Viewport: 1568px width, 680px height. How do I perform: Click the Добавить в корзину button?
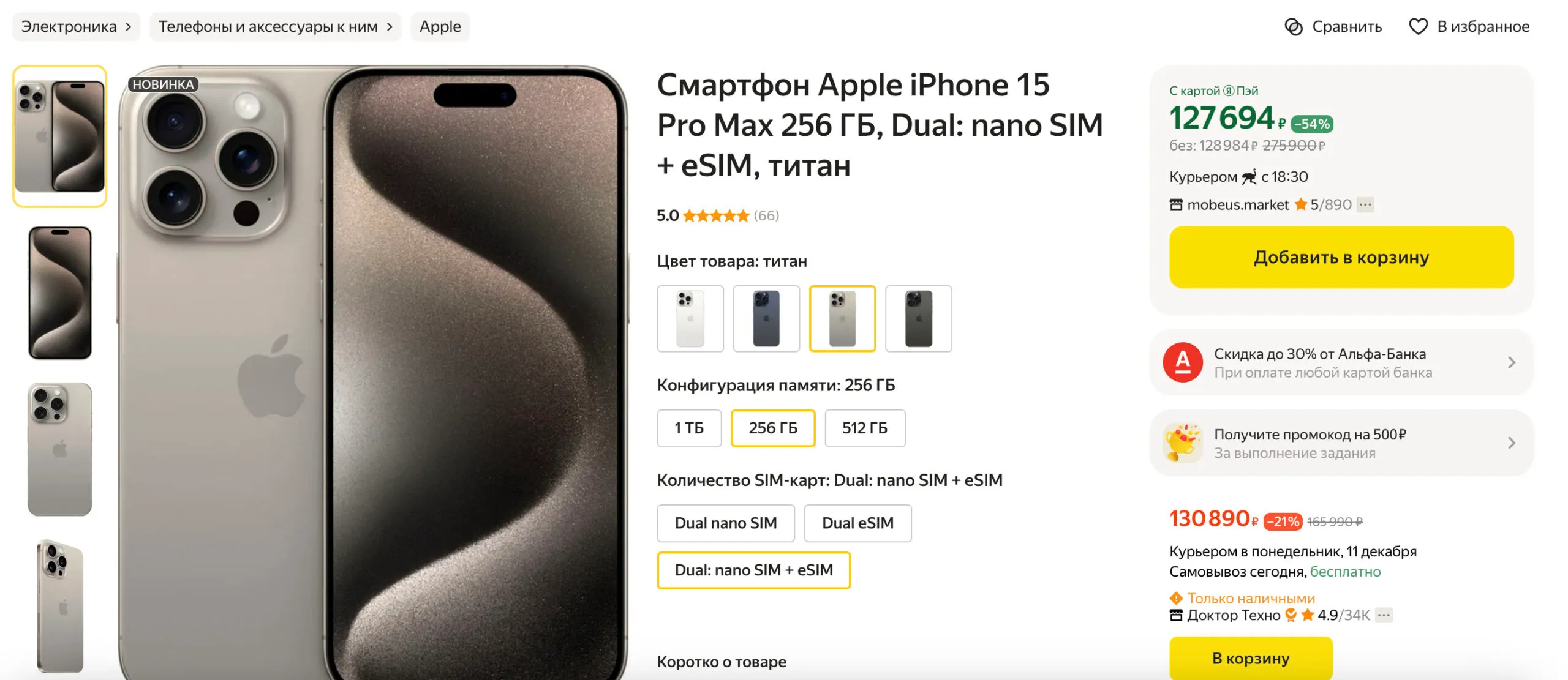click(1341, 257)
